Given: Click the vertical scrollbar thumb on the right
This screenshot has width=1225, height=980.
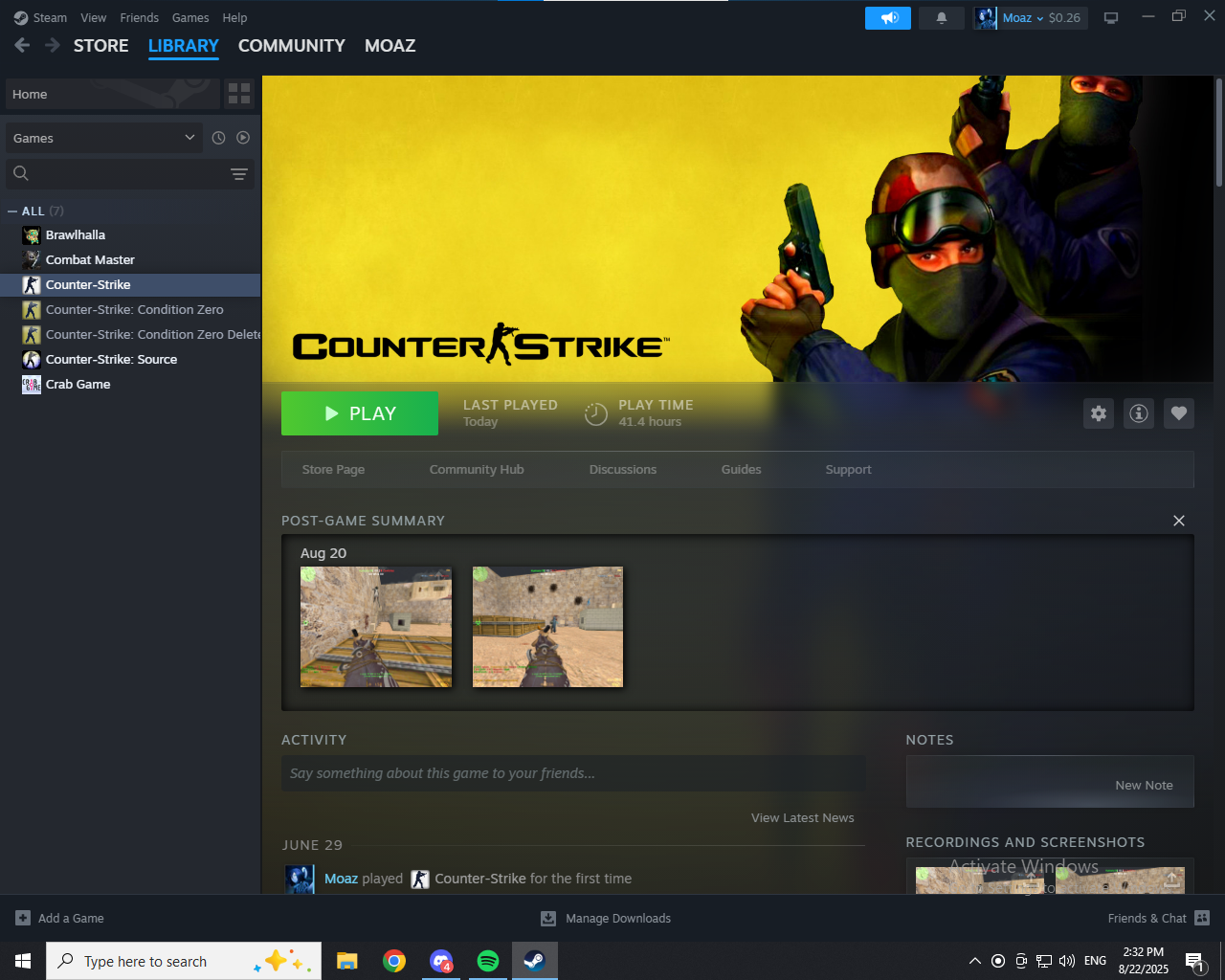Looking at the screenshot, I should [x=1218, y=132].
